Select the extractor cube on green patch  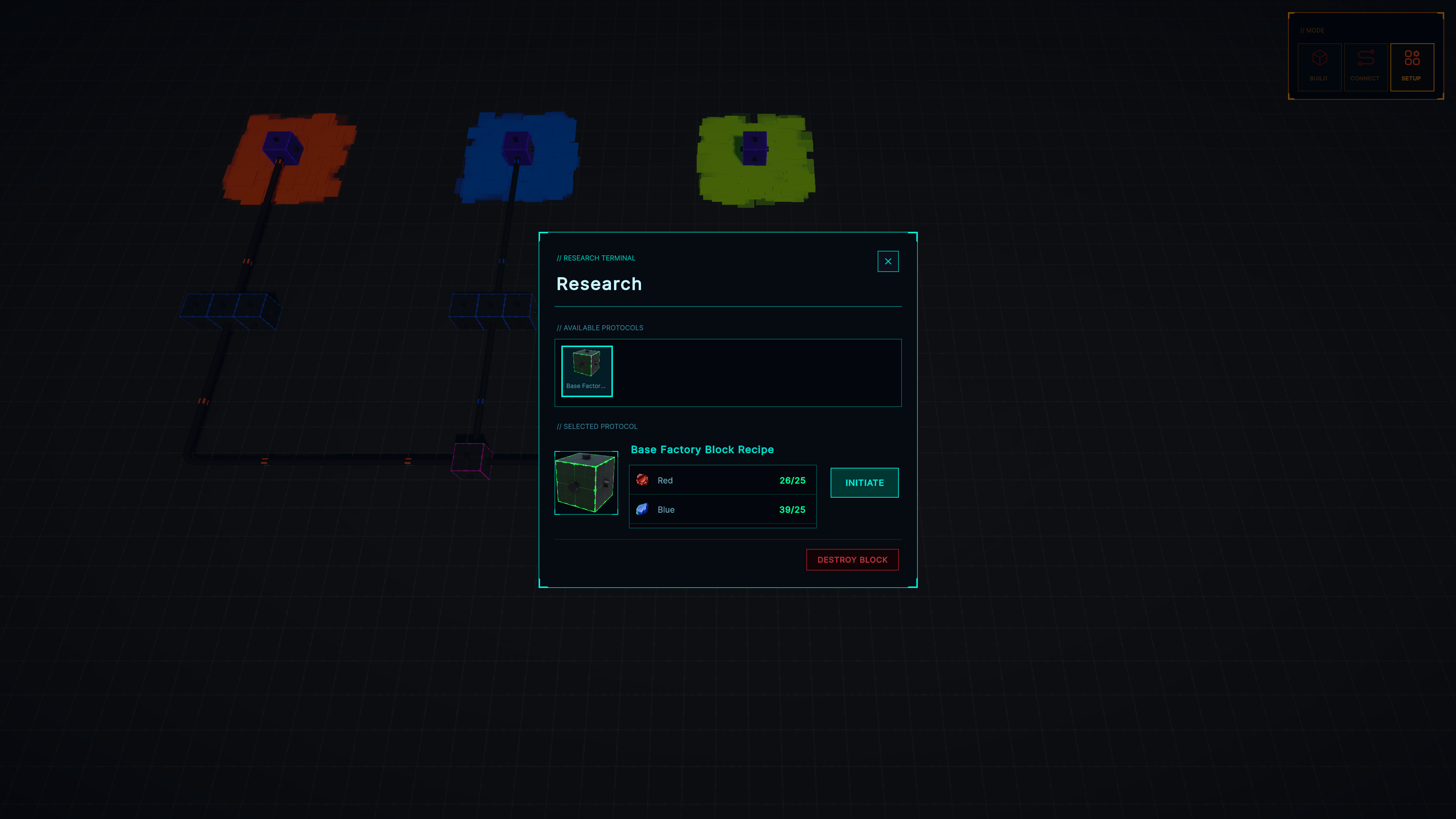point(755,148)
